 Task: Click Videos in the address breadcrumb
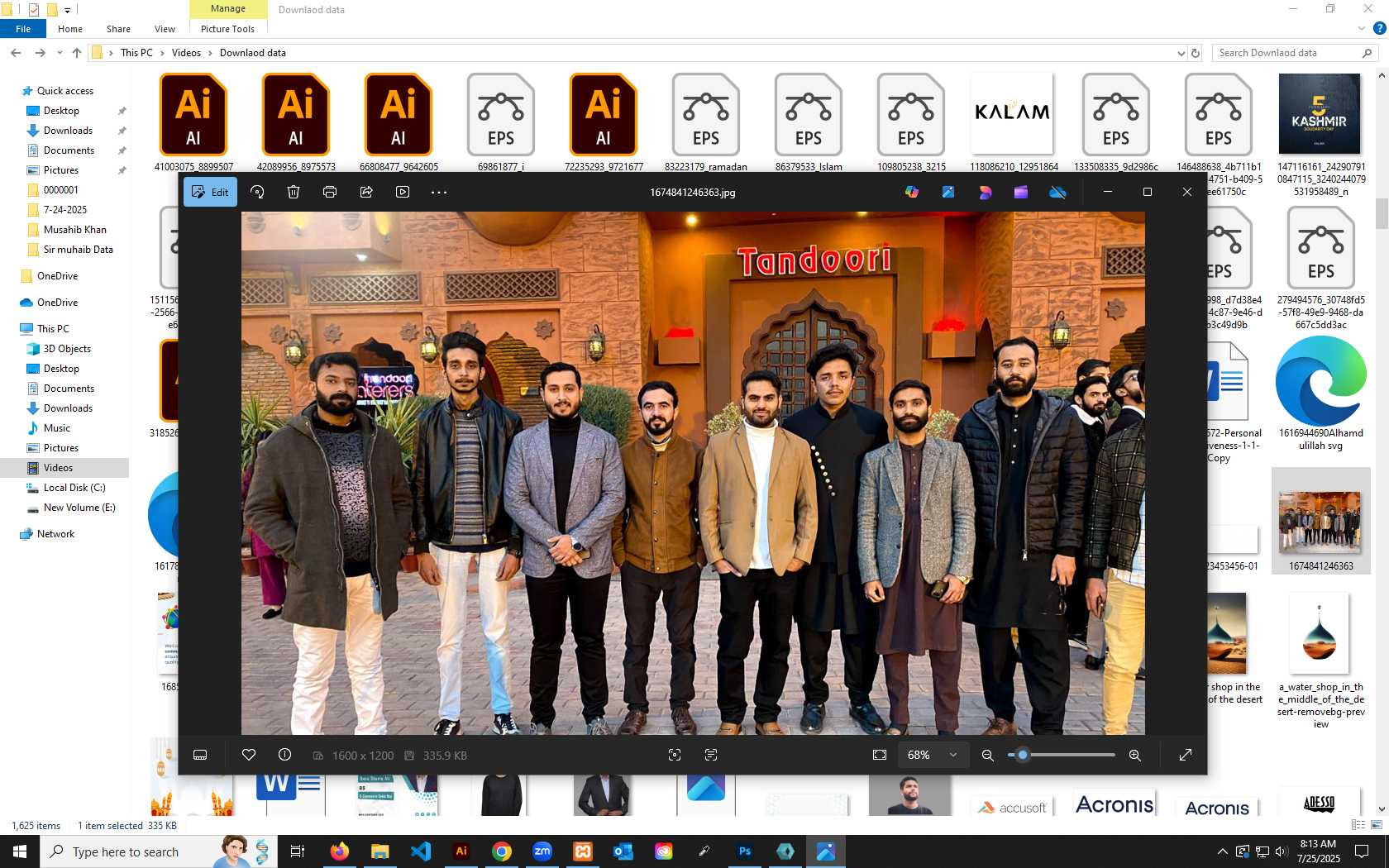[186, 53]
